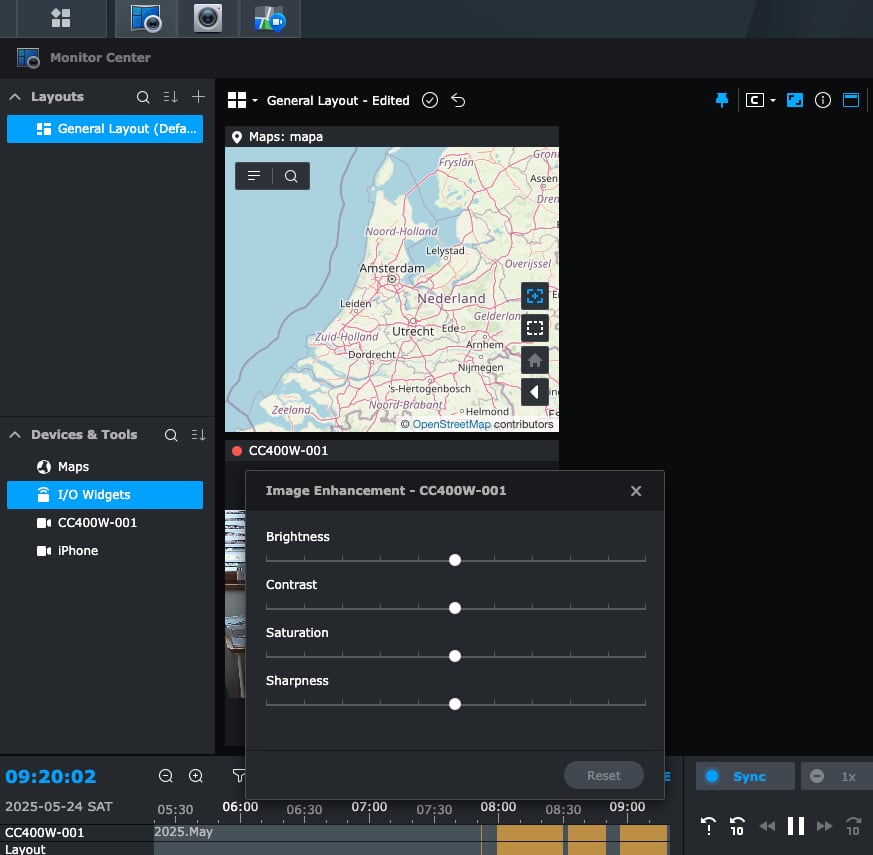Screen dimensions: 873x855
Task: Collapse the Layouts section
Action: pyautogui.click(x=15, y=97)
